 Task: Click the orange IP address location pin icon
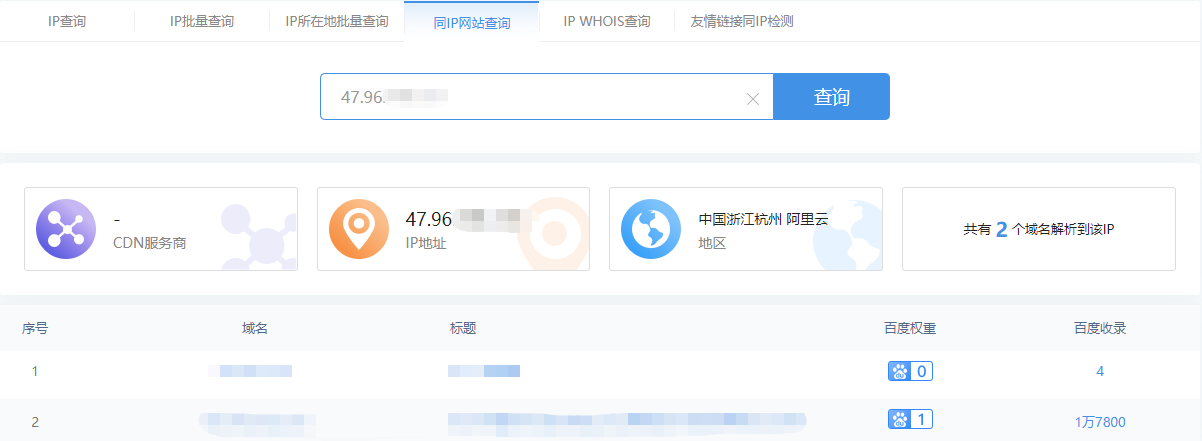click(x=359, y=229)
